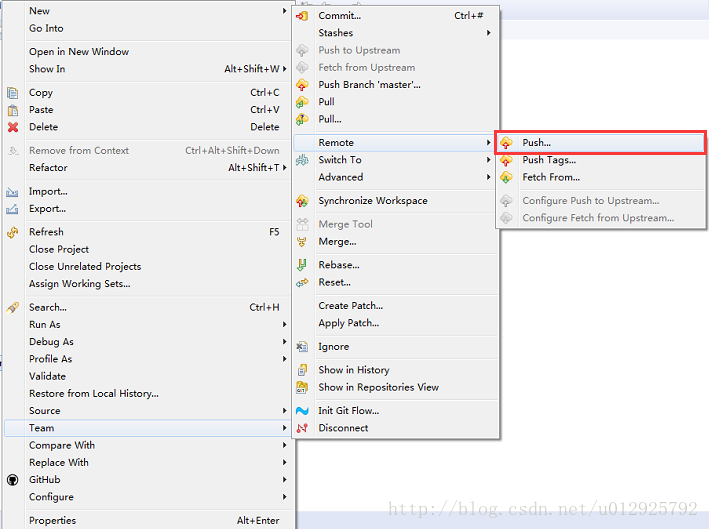Open the Source submenu

[147, 411]
